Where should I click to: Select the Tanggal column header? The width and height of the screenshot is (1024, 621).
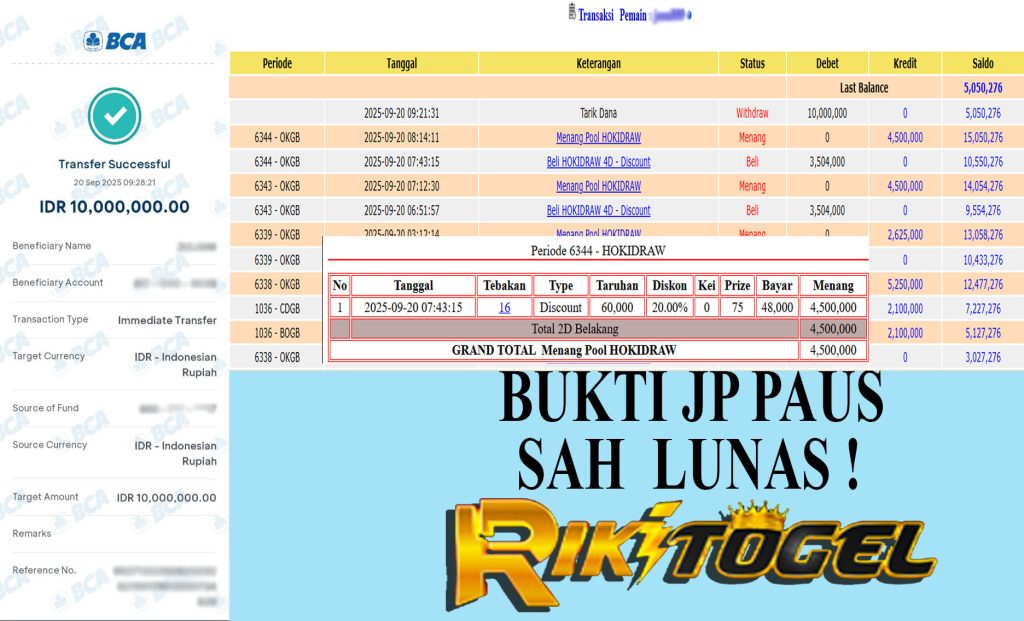coord(401,63)
